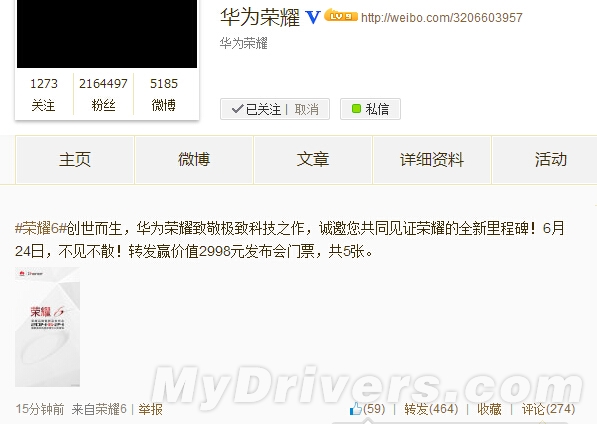Click 取消 to unfollow the account

[x=306, y=109]
